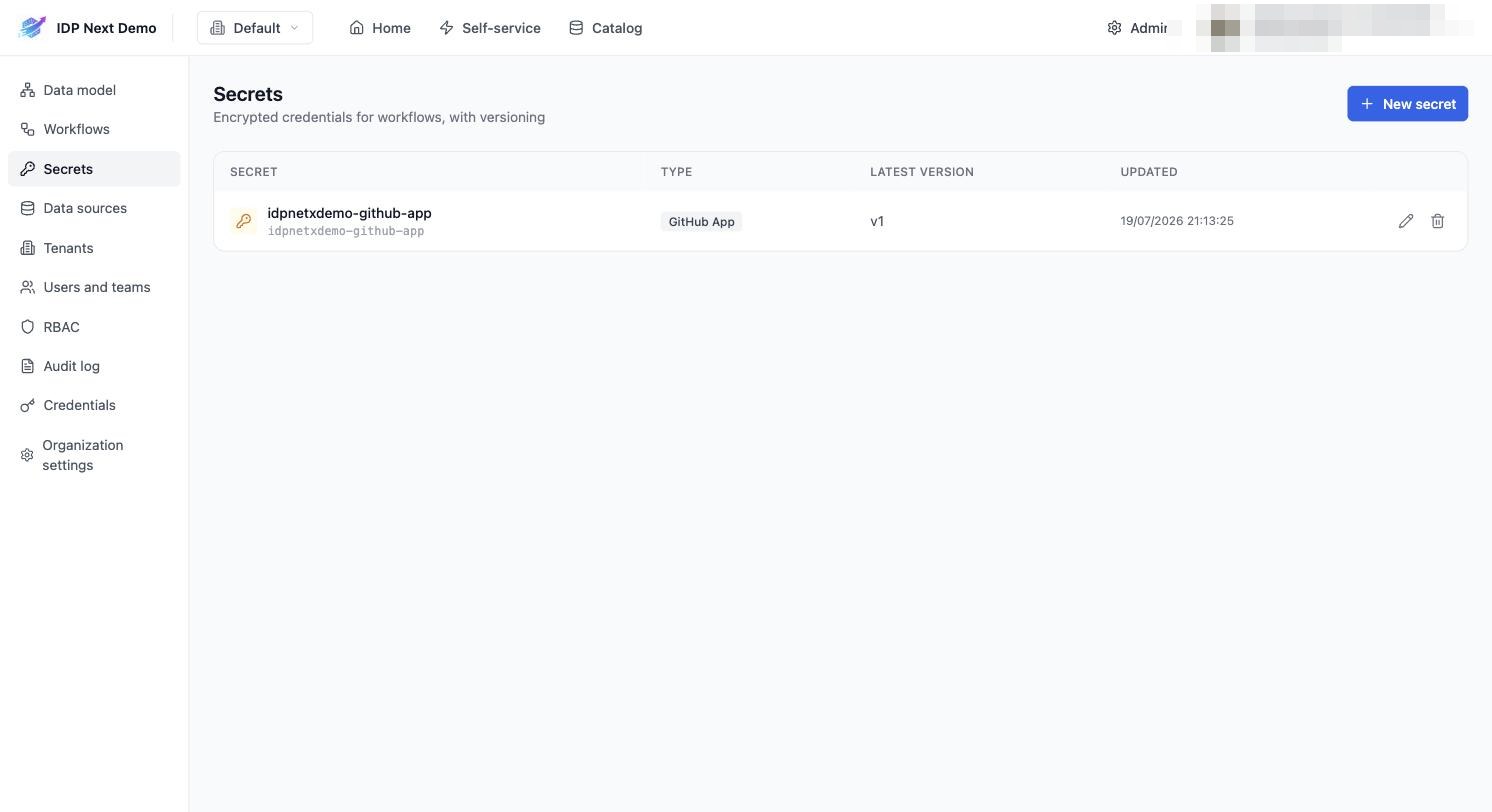Screen dimensions: 1492x812
Task: Click the shield icon next to RBAC
Action: 27,327
